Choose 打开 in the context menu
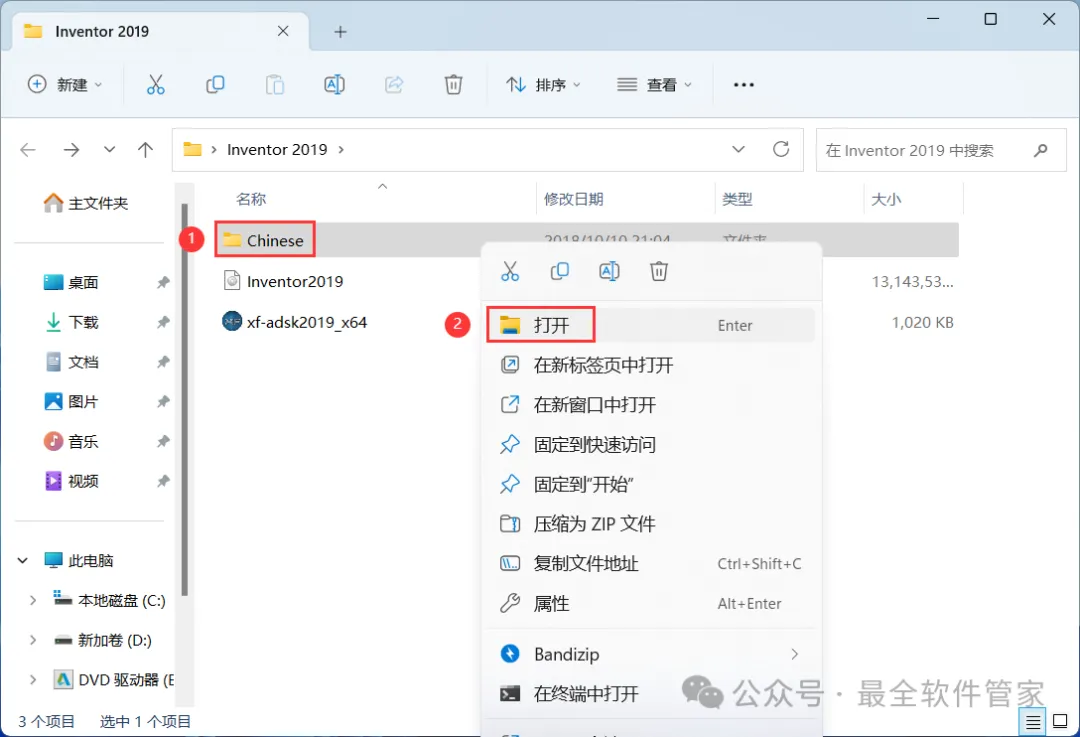 pos(651,325)
